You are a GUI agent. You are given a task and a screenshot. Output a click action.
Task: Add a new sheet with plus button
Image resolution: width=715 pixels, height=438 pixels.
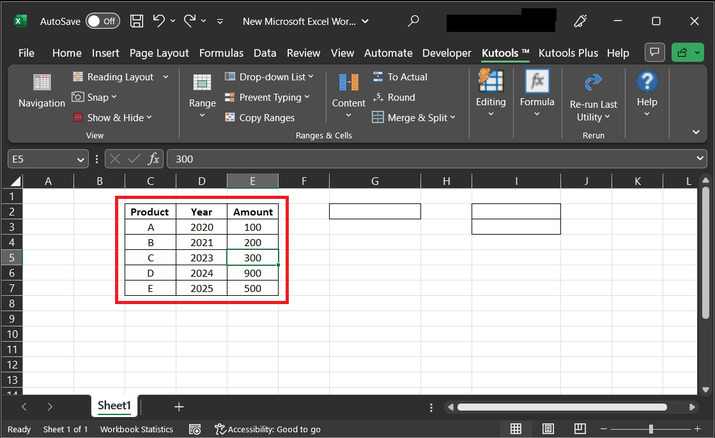tap(179, 406)
